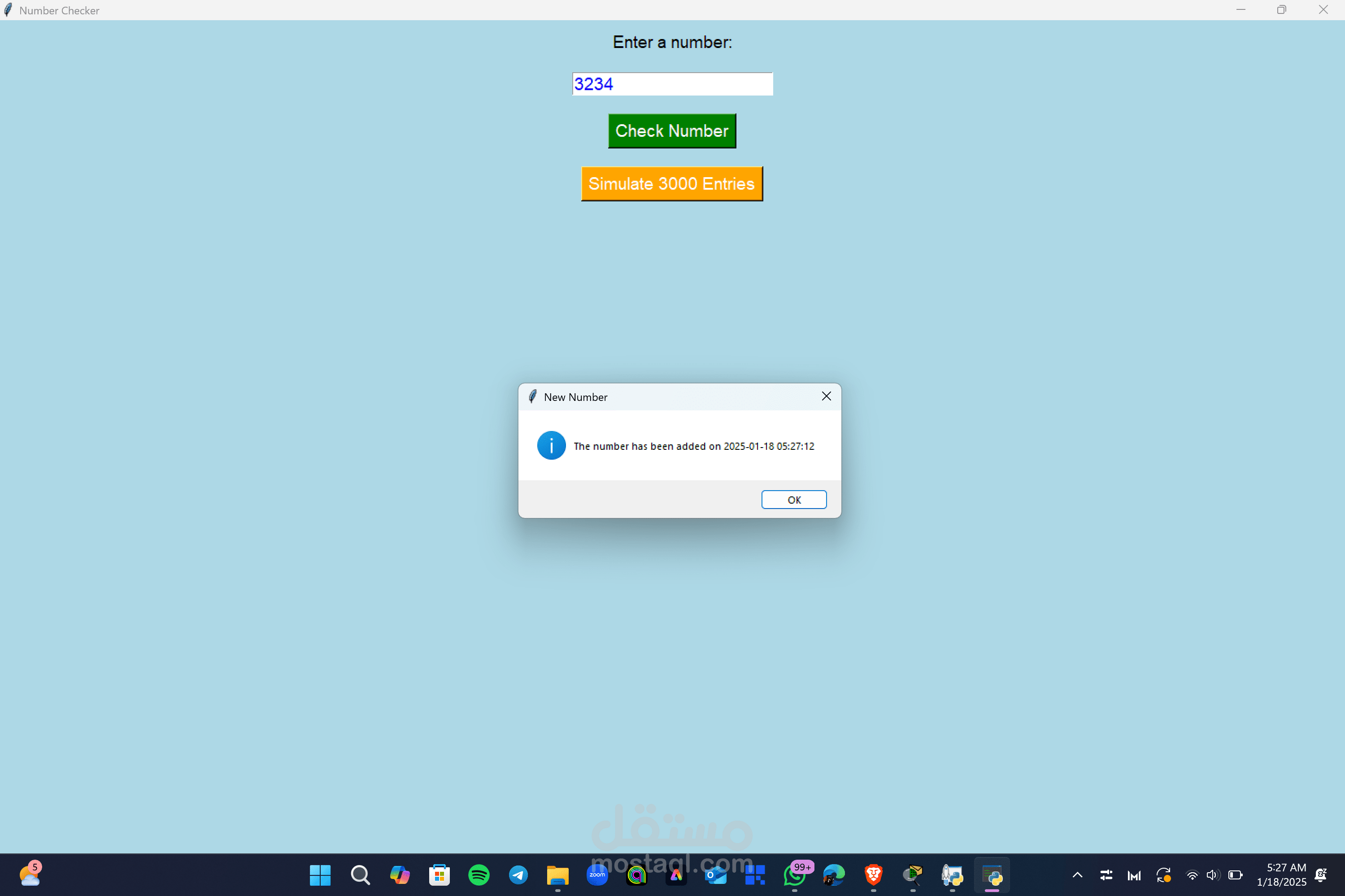Expand the hidden system tray icons chevron
1345x896 pixels.
[1077, 874]
